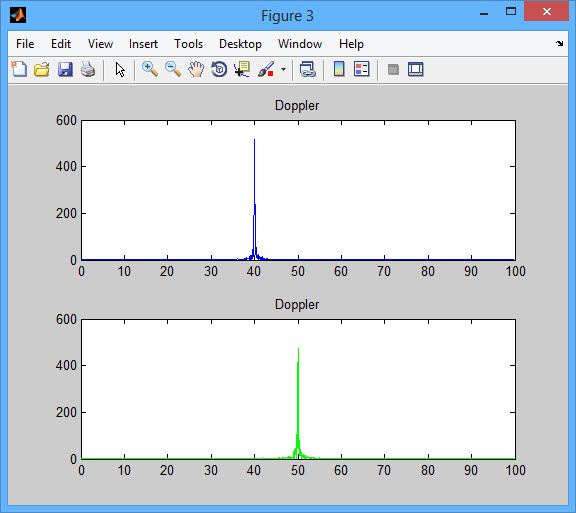576x513 pixels.
Task: Toggle the Data Cursor tool
Action: click(242, 69)
